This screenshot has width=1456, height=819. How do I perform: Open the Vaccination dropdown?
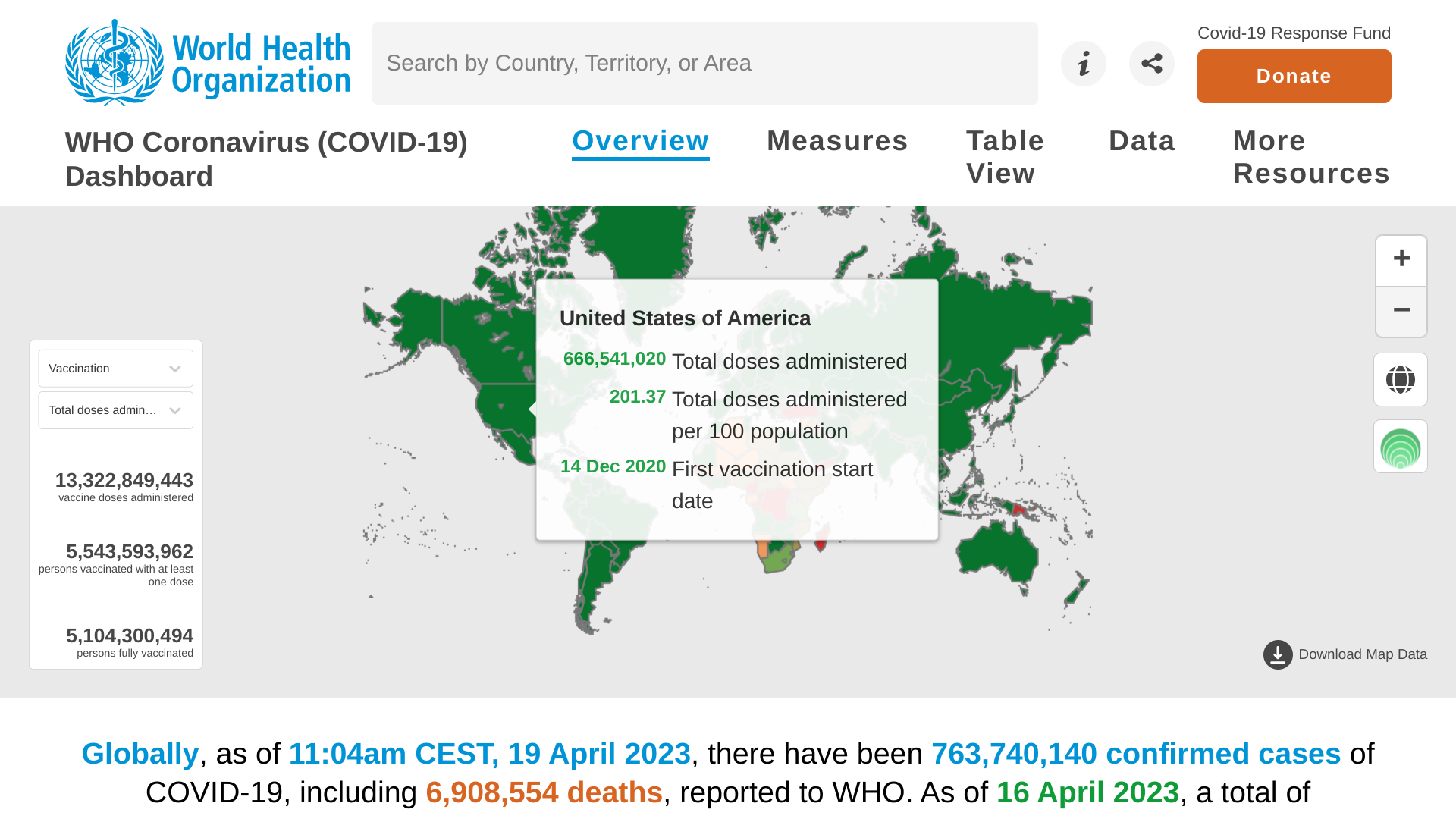click(x=115, y=369)
